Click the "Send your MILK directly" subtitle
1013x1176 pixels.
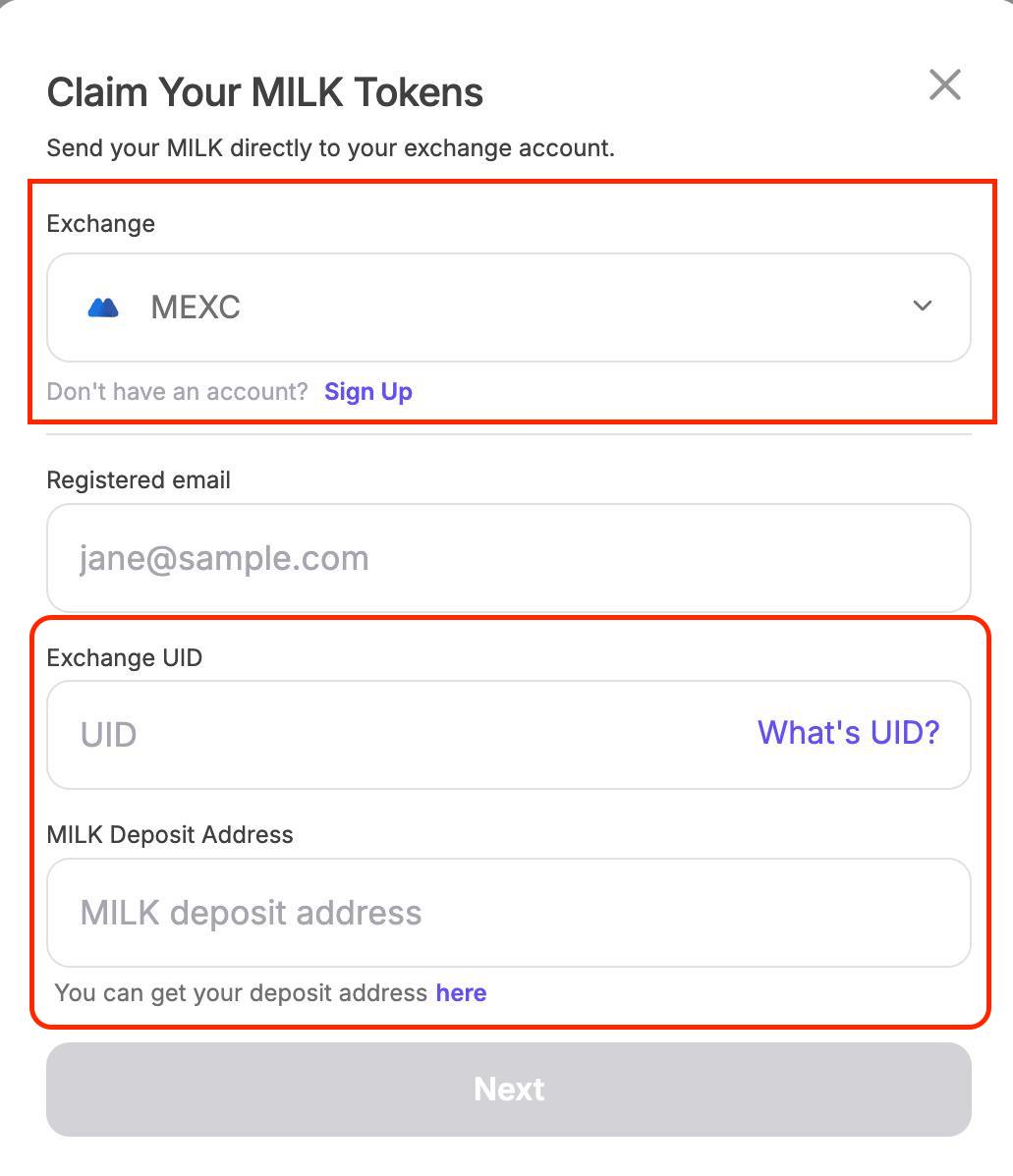[x=330, y=148]
